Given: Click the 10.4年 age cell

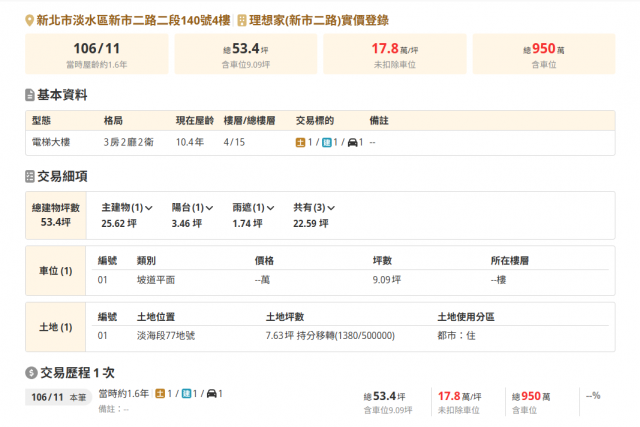Looking at the screenshot, I should tap(190, 142).
